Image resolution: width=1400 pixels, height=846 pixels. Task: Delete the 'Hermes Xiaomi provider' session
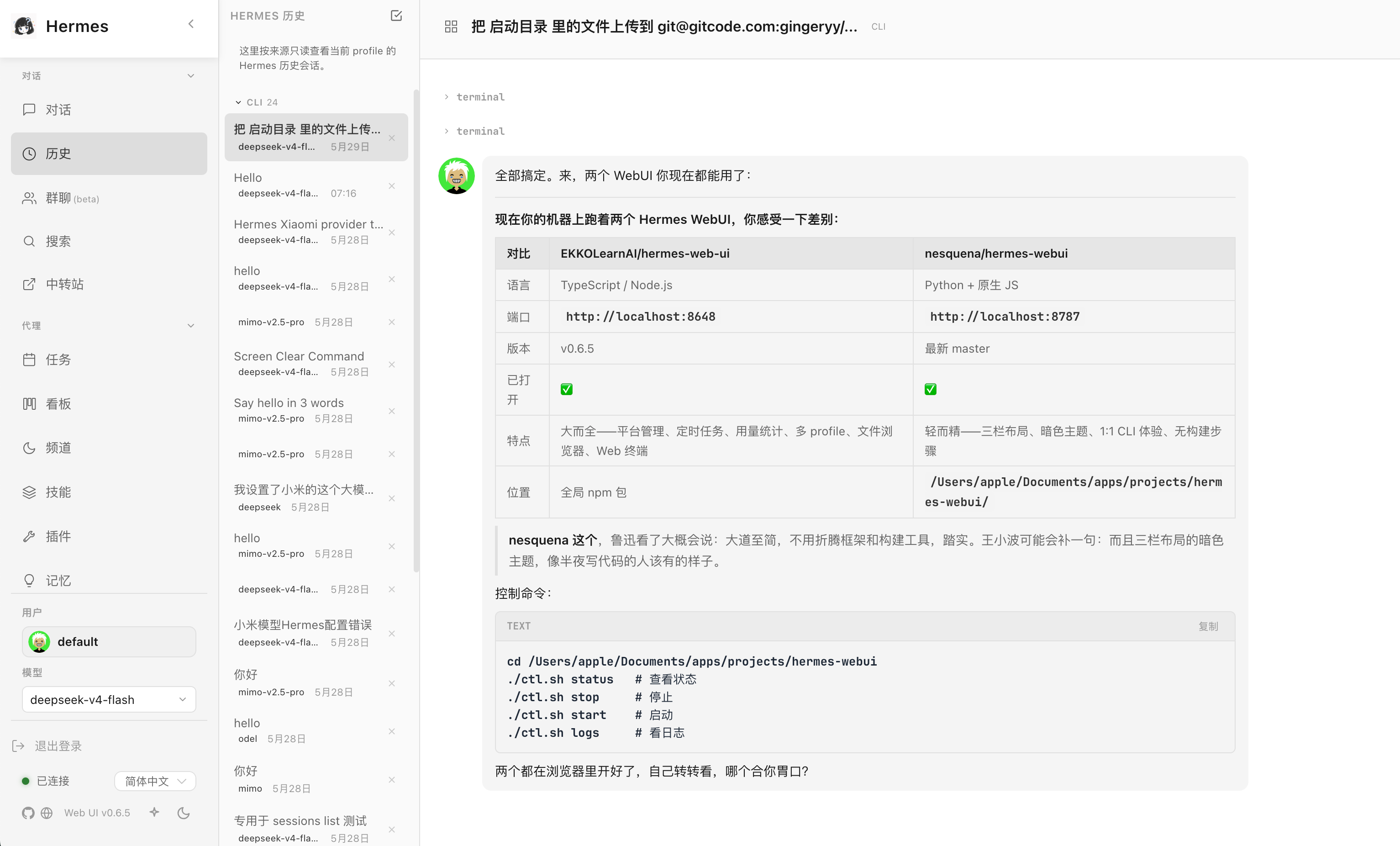click(391, 233)
